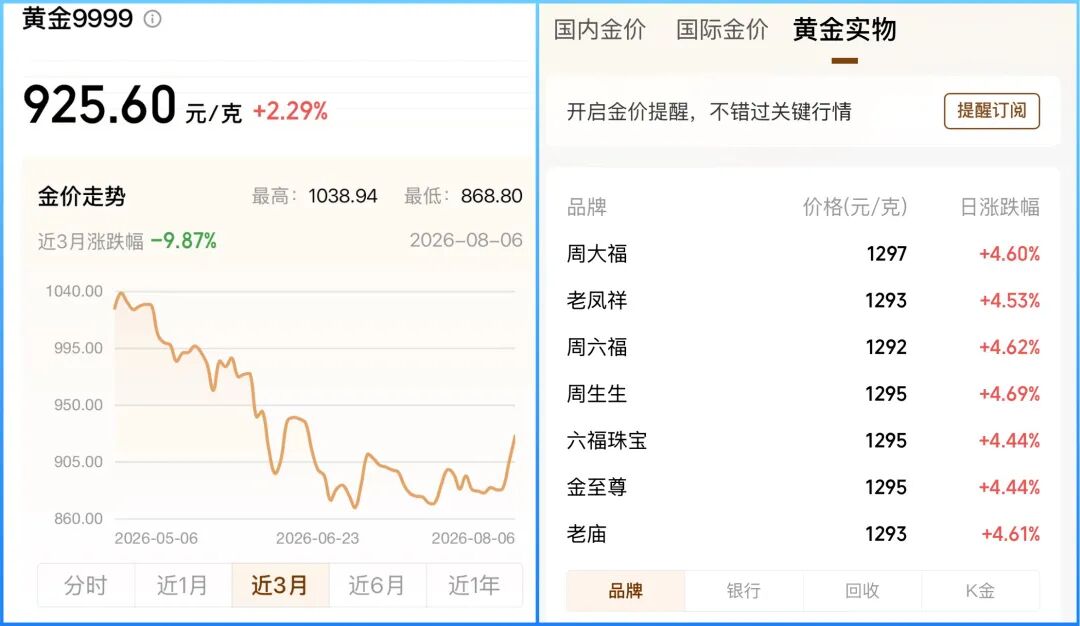Click the 日涨跌幅 column header
This screenshot has width=1080, height=626.
[999, 207]
